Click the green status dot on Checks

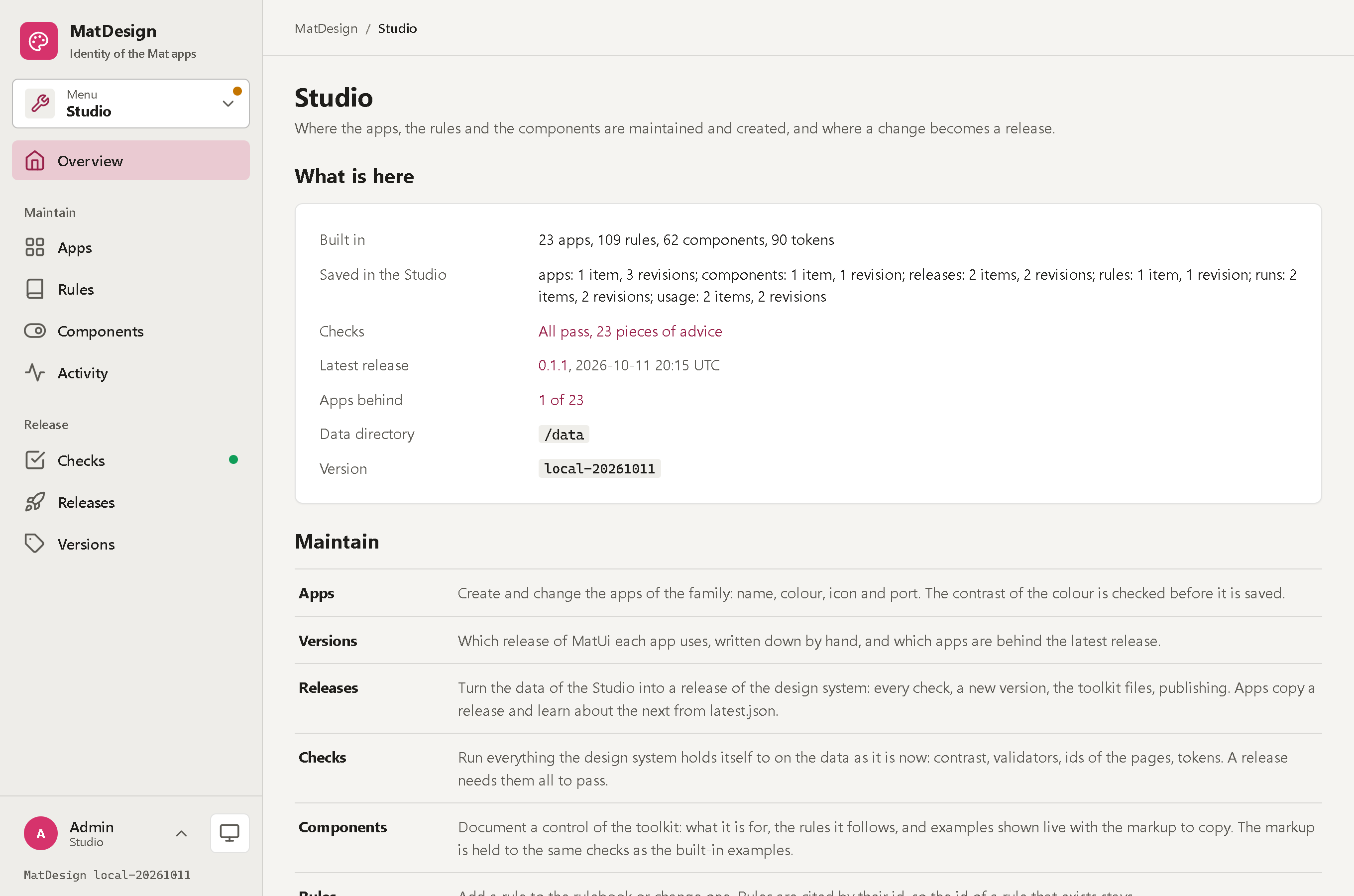point(233,459)
